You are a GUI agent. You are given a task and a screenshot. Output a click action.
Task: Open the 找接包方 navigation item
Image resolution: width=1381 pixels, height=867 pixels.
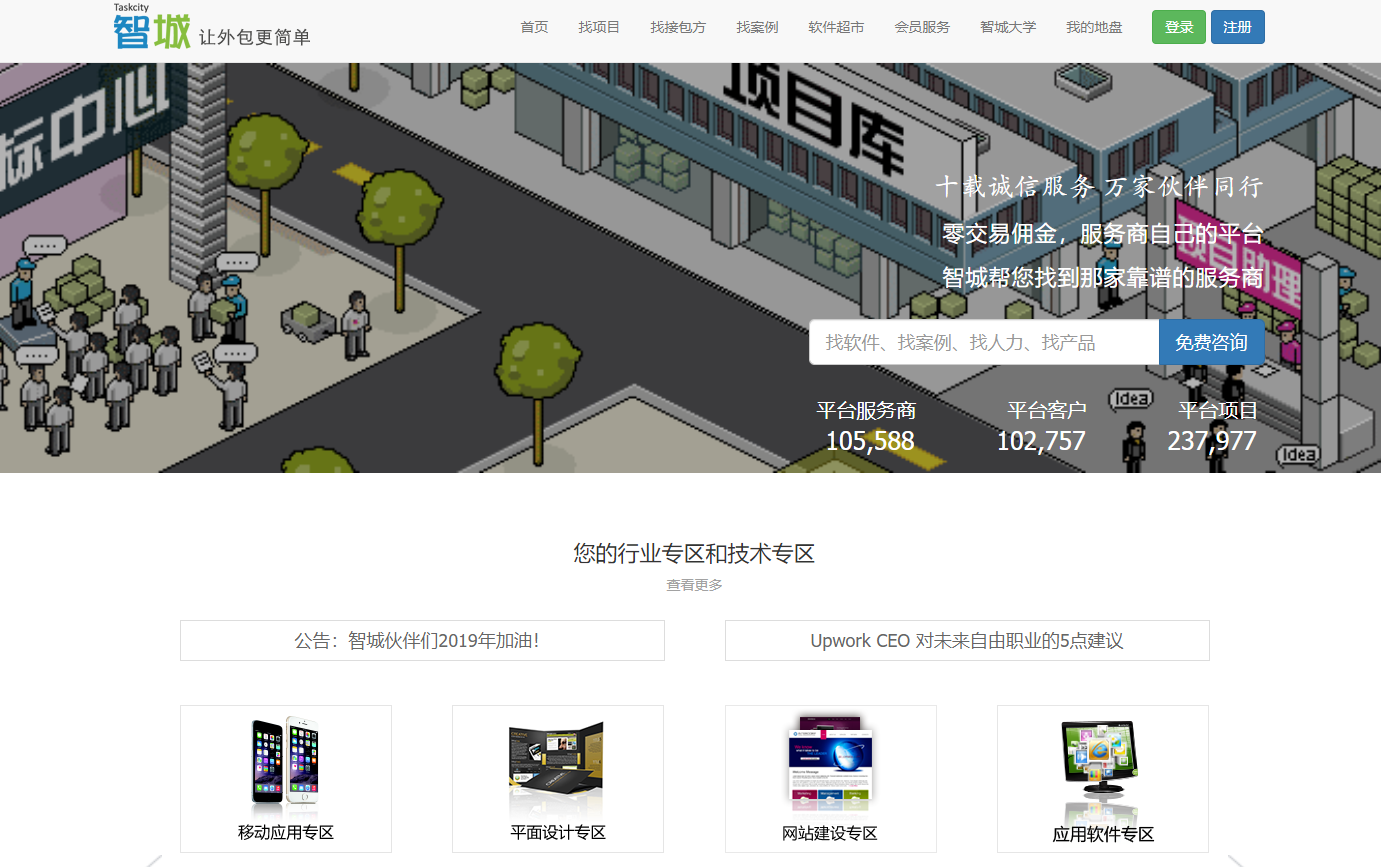tap(677, 27)
